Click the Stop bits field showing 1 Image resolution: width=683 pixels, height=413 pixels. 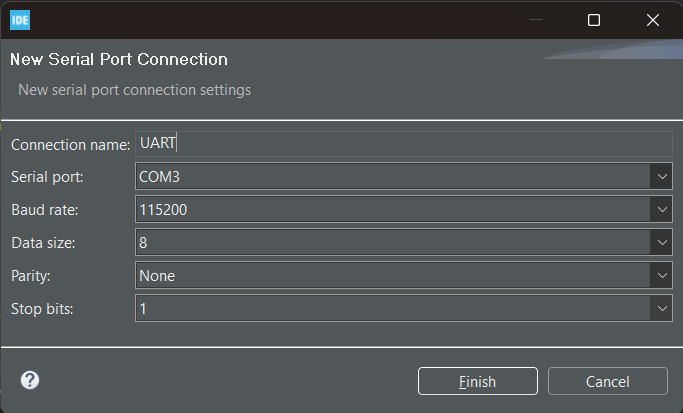[390, 308]
